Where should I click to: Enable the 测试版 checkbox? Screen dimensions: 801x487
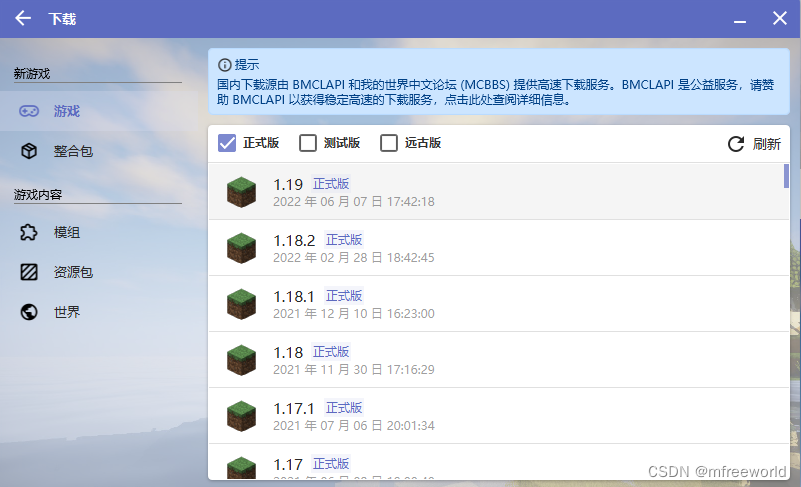(x=308, y=143)
